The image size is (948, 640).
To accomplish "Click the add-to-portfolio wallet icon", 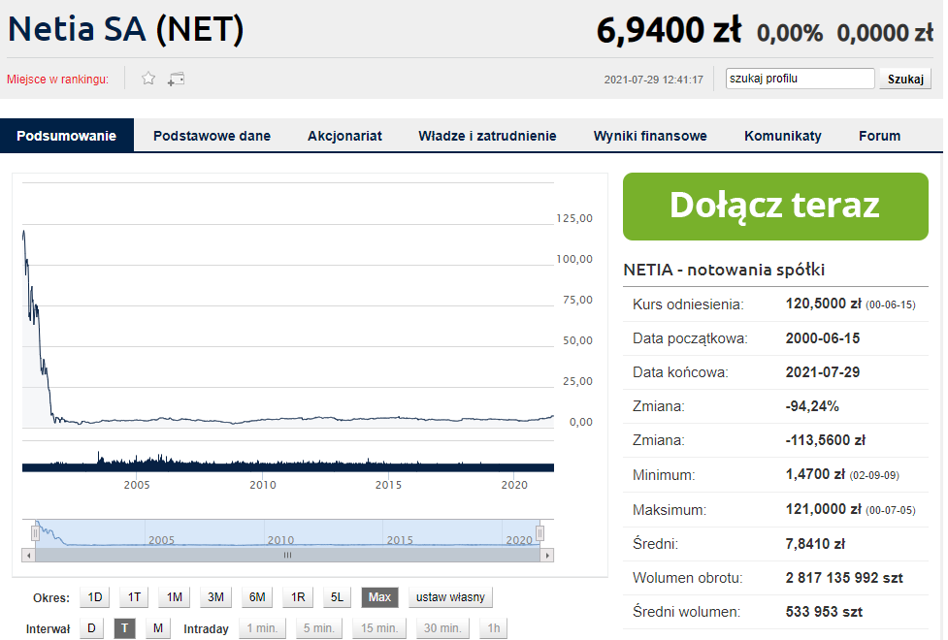I will [x=176, y=79].
